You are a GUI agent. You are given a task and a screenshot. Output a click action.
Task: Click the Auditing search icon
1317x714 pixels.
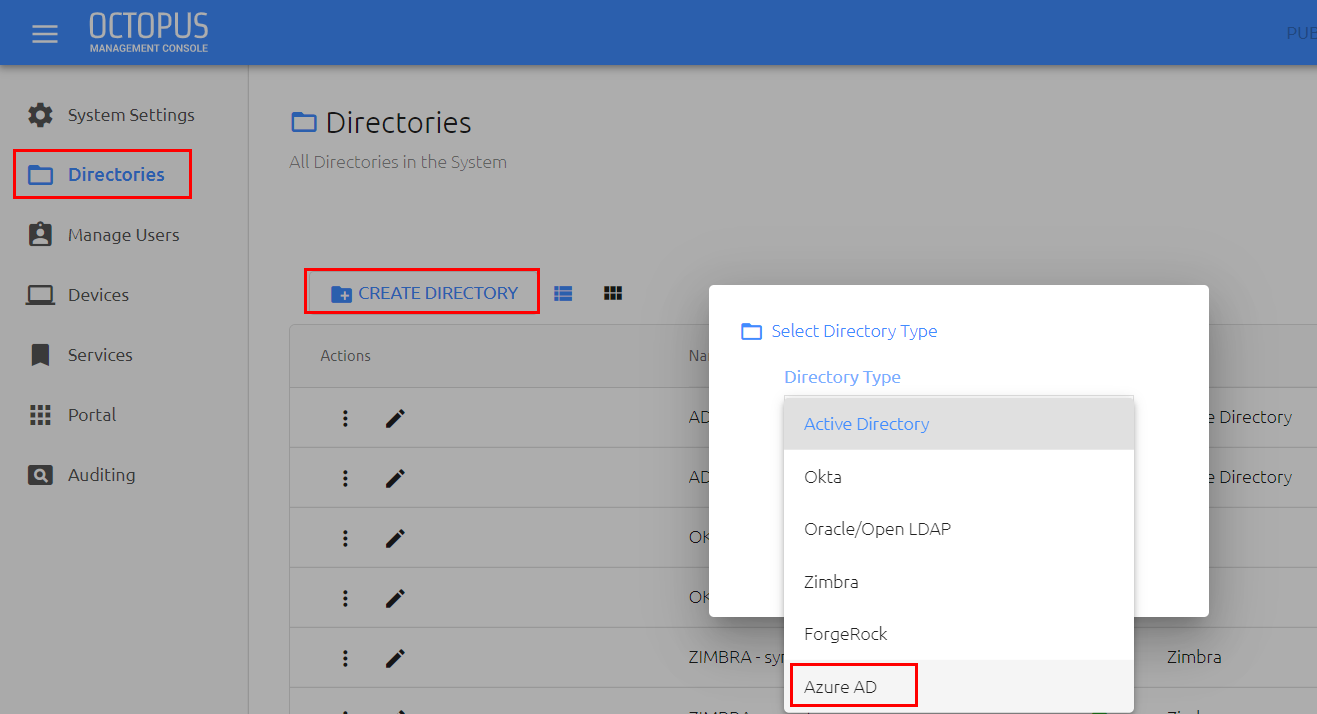(40, 475)
